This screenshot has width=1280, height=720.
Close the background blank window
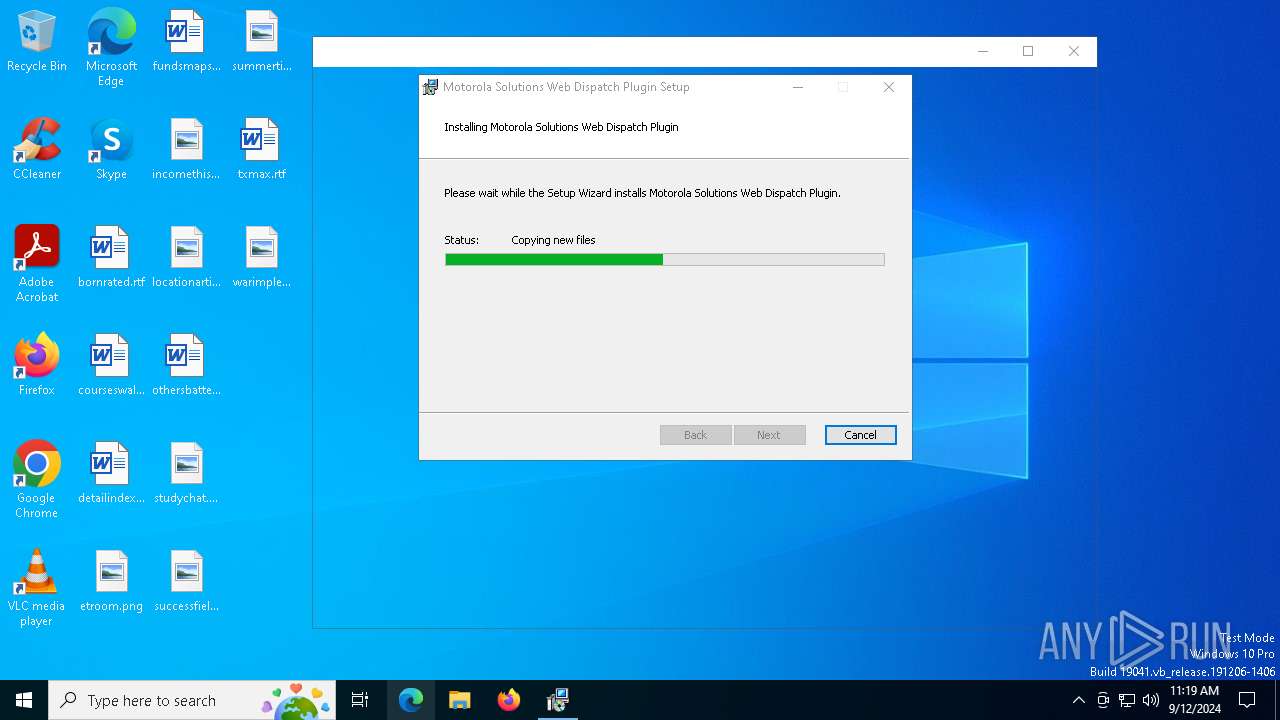click(1073, 52)
